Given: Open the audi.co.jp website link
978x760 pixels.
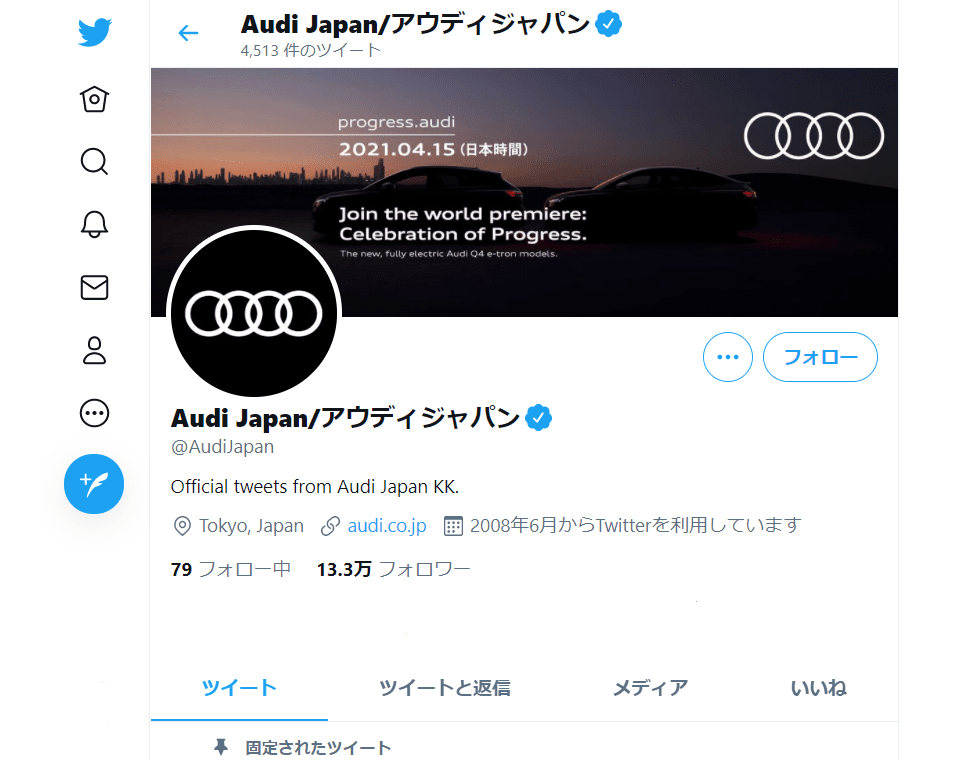Looking at the screenshot, I should coord(387,525).
